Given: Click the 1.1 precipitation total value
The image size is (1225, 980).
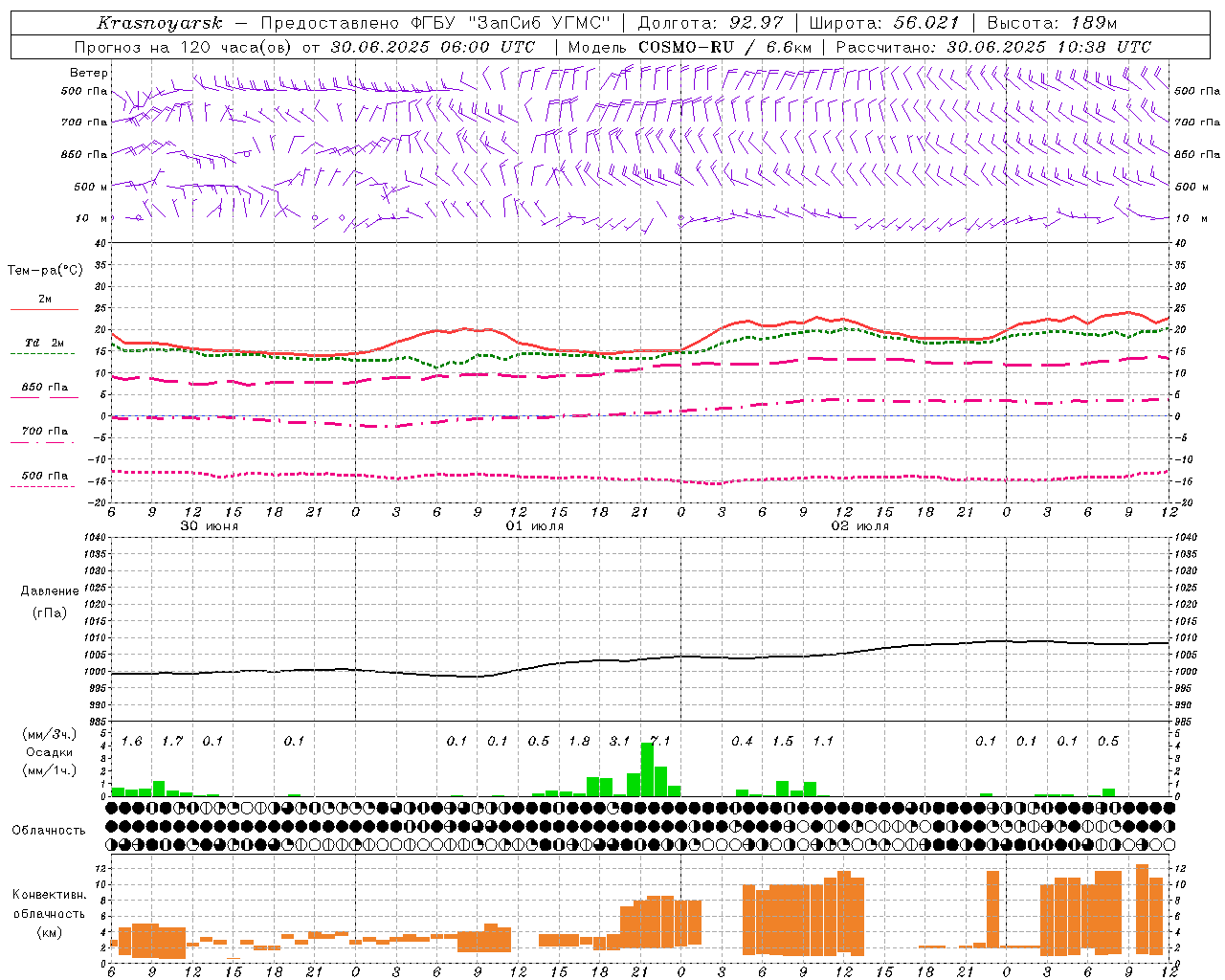Looking at the screenshot, I should pos(823,741).
